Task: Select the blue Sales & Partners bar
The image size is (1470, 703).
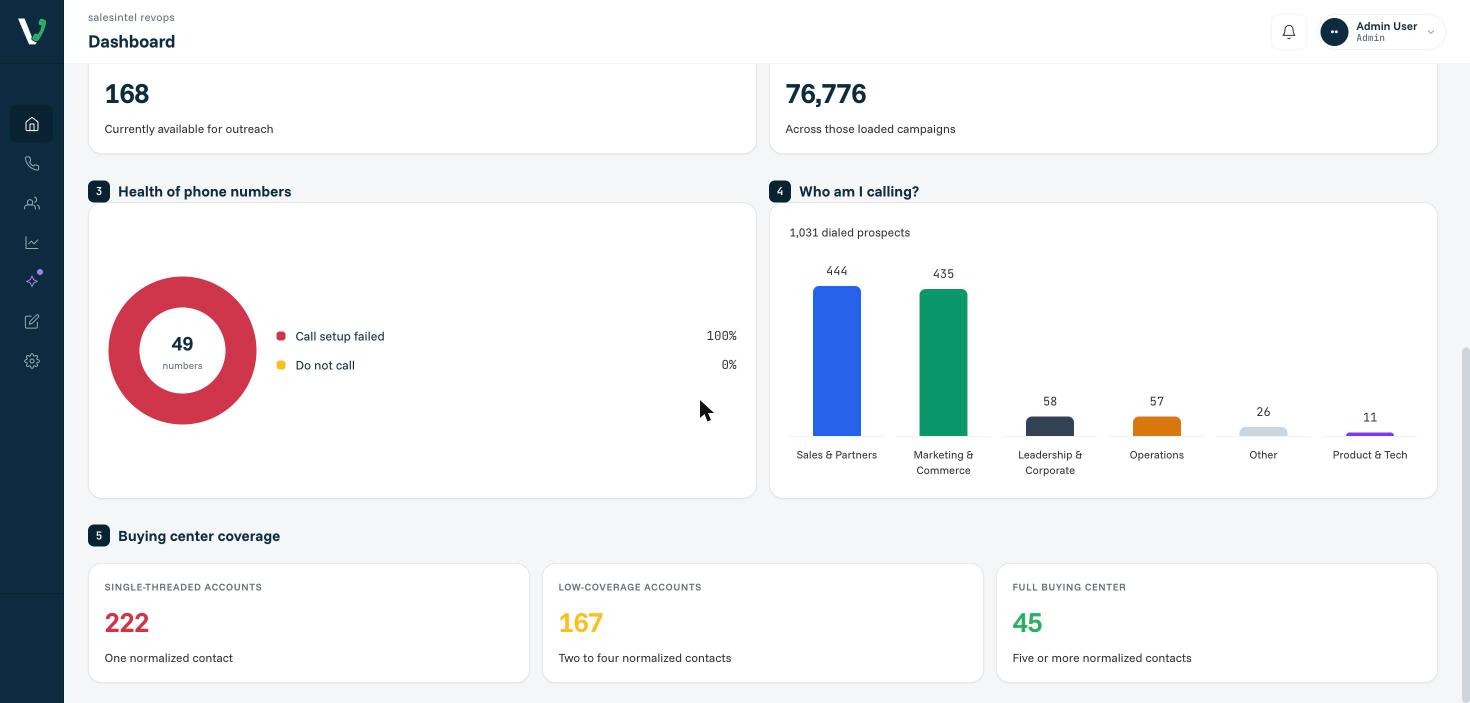Action: click(837, 361)
